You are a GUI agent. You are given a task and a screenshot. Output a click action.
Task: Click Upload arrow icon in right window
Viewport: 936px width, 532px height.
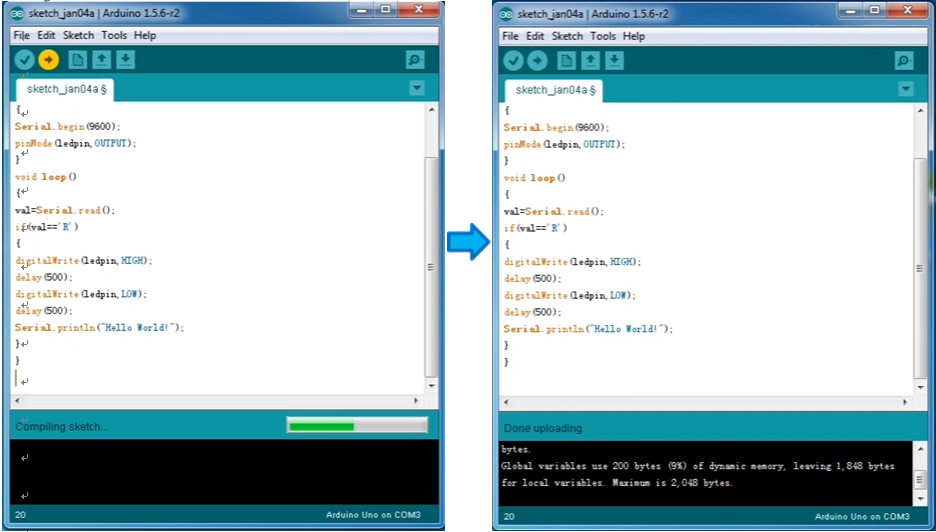tap(537, 61)
